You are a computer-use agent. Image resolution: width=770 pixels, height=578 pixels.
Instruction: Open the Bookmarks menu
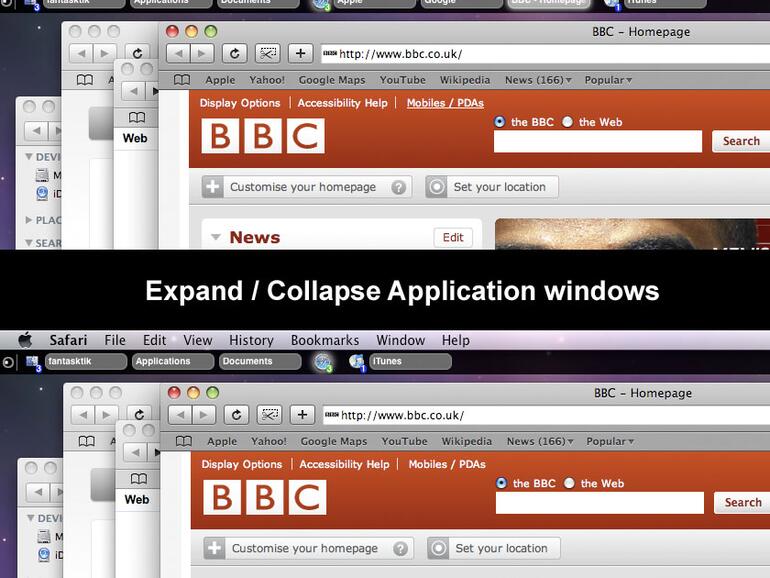tap(325, 340)
